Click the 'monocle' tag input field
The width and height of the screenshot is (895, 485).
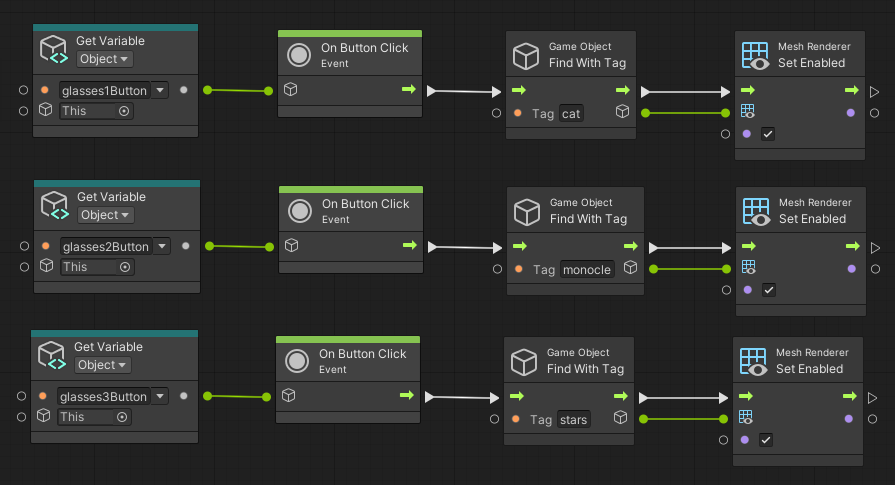pyautogui.click(x=586, y=270)
